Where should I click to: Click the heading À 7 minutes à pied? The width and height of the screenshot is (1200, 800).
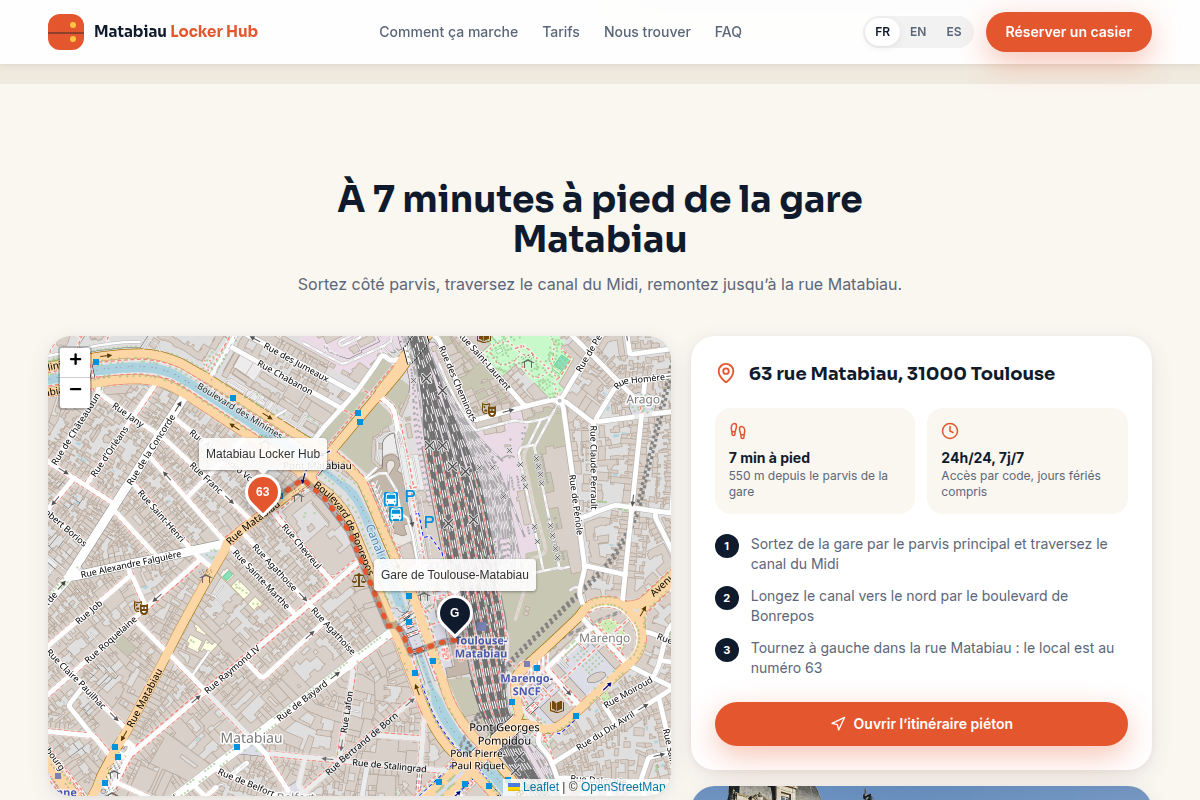(x=600, y=219)
